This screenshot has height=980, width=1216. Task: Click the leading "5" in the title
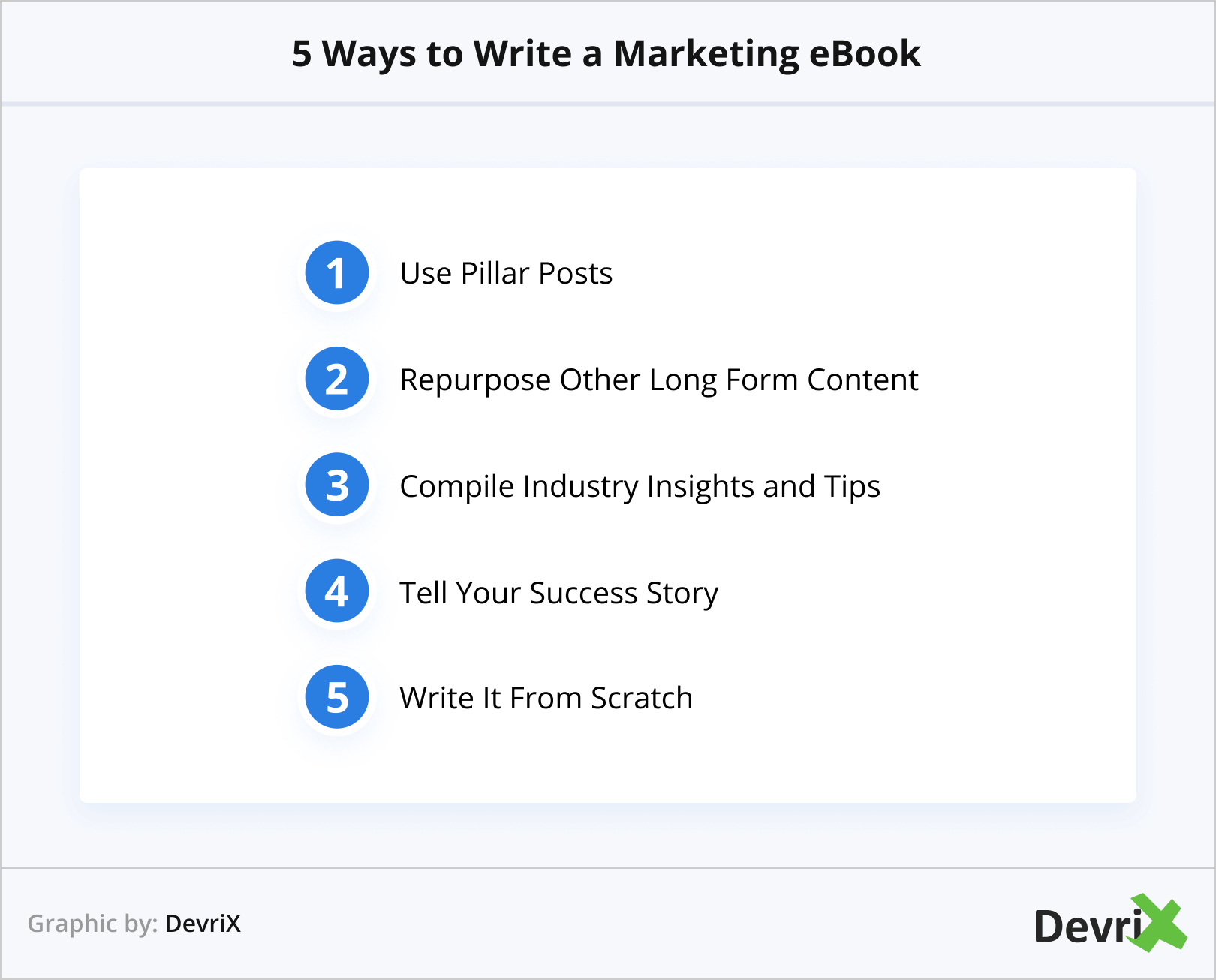302,54
